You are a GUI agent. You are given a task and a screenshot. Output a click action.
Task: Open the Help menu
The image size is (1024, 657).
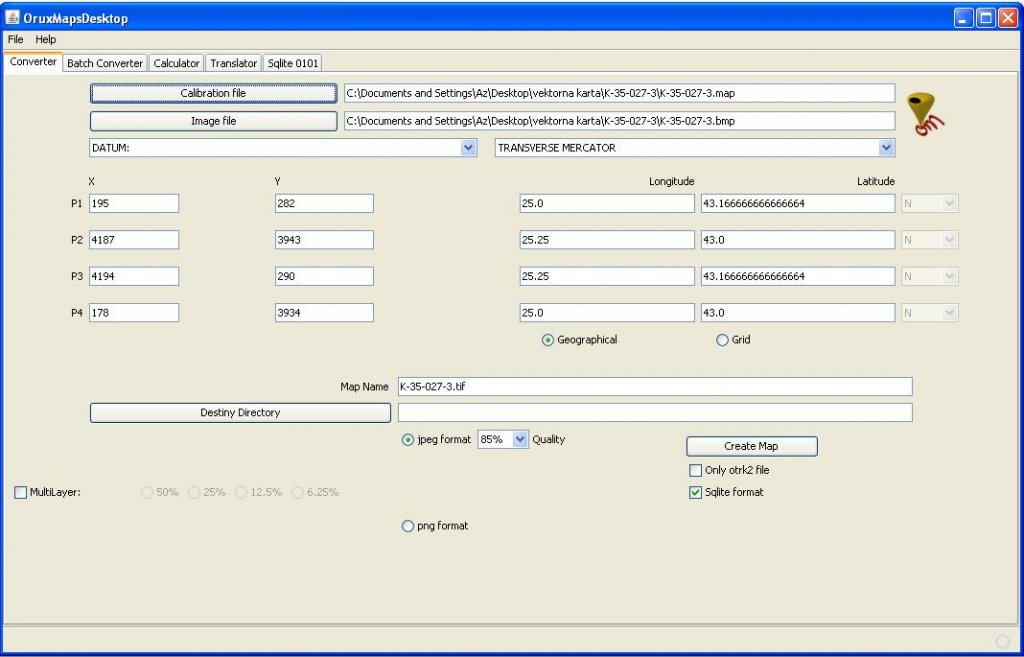[46, 39]
